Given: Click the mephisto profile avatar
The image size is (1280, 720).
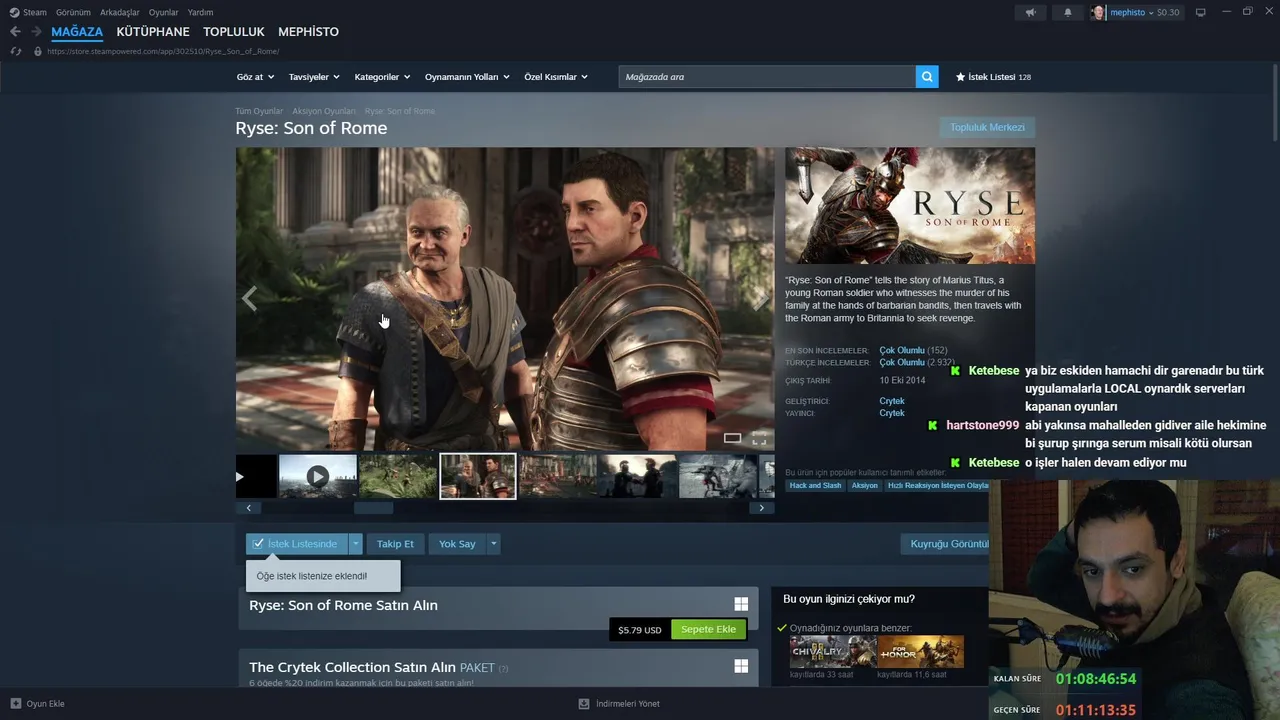Looking at the screenshot, I should pyautogui.click(x=1098, y=12).
